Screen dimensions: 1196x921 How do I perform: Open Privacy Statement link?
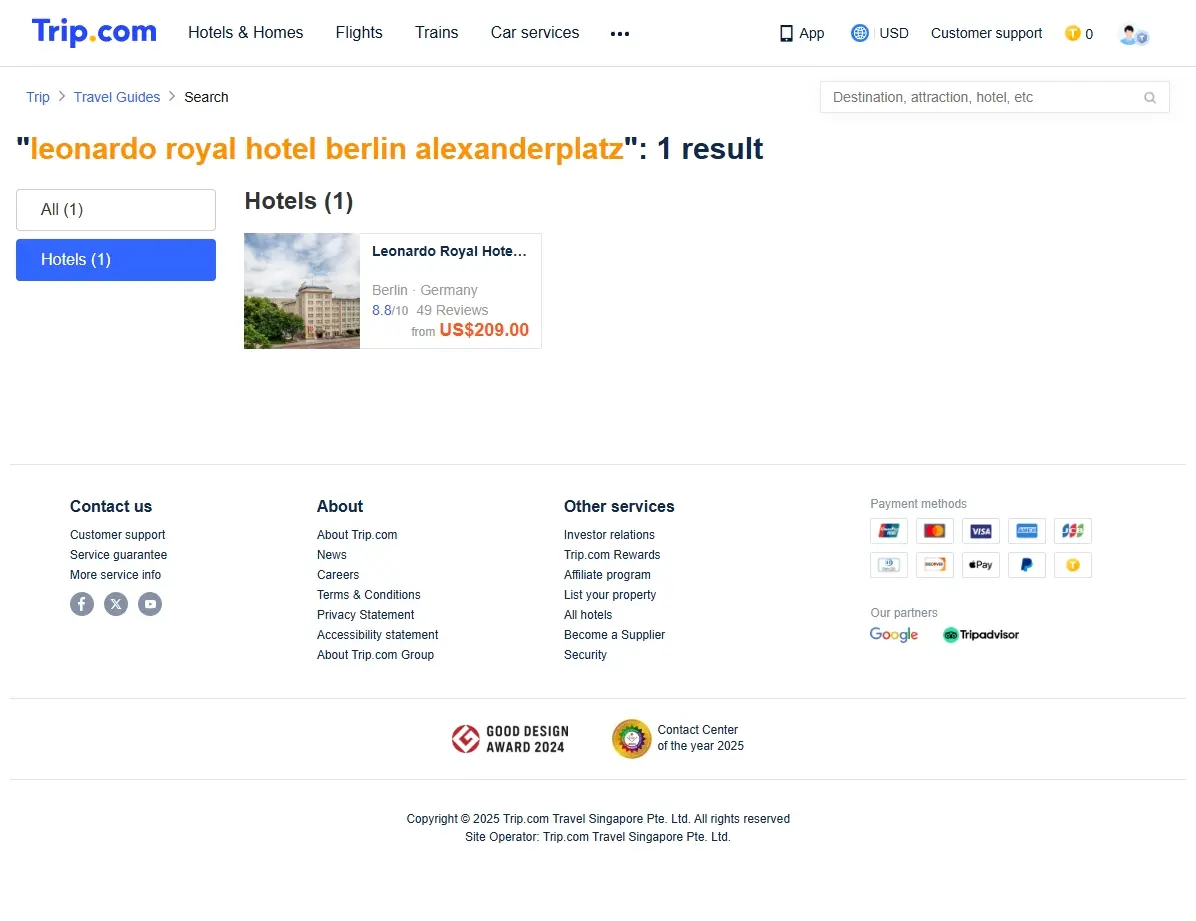(x=365, y=614)
